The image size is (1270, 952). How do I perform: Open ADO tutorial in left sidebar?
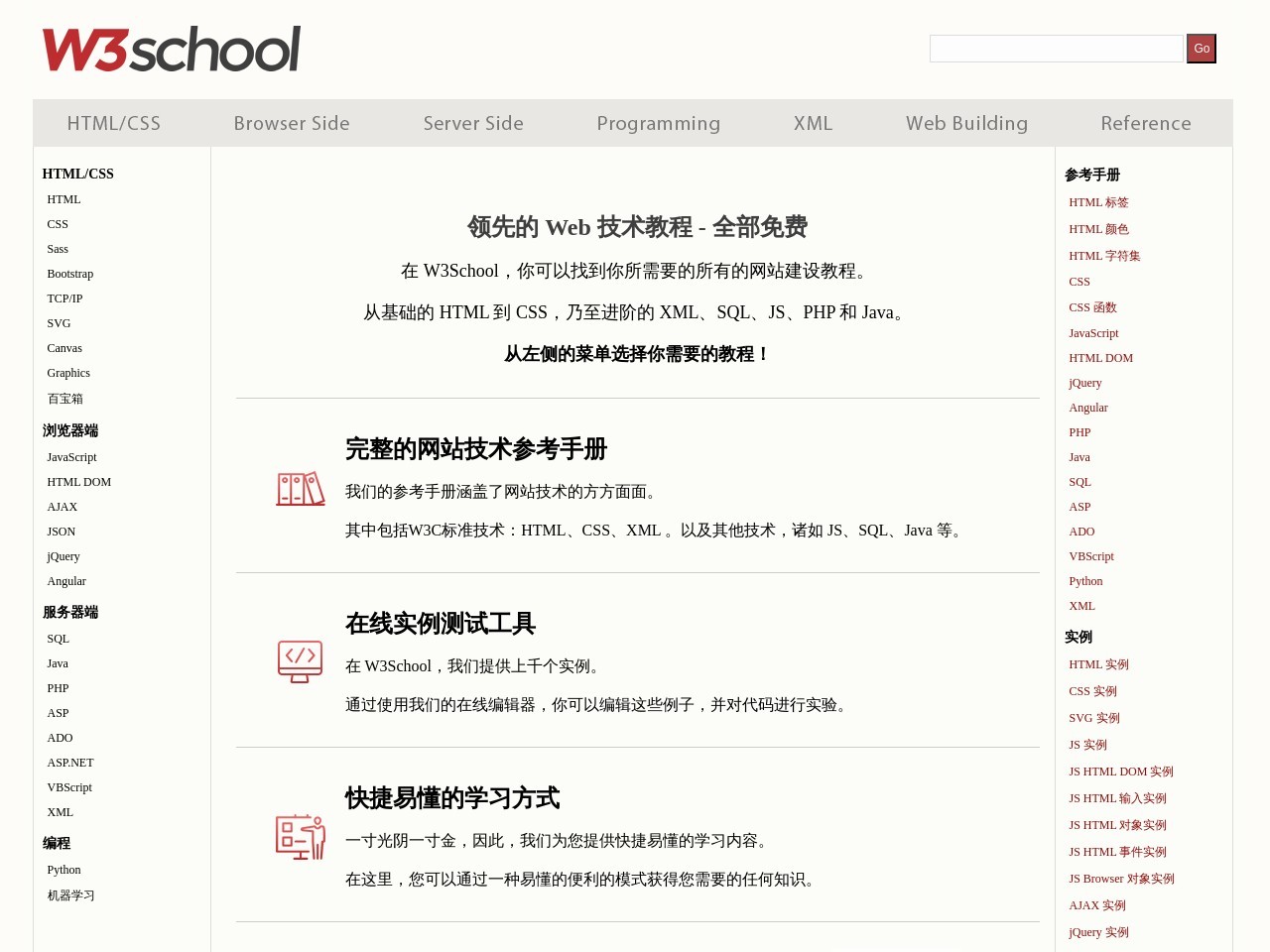(60, 738)
